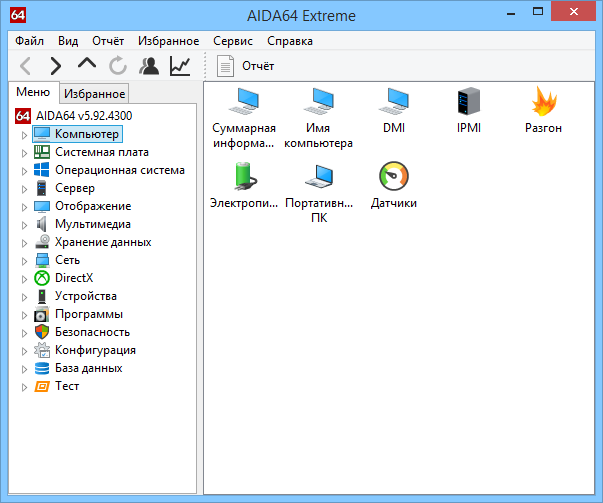
Task: Click the user profile toolbar icon
Action: tap(149, 66)
